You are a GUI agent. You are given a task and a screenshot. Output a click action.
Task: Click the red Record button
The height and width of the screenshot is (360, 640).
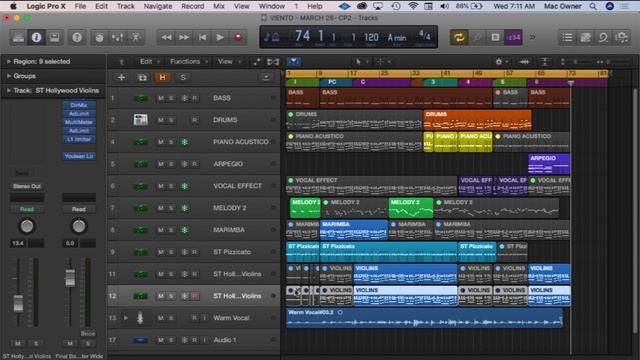point(238,38)
